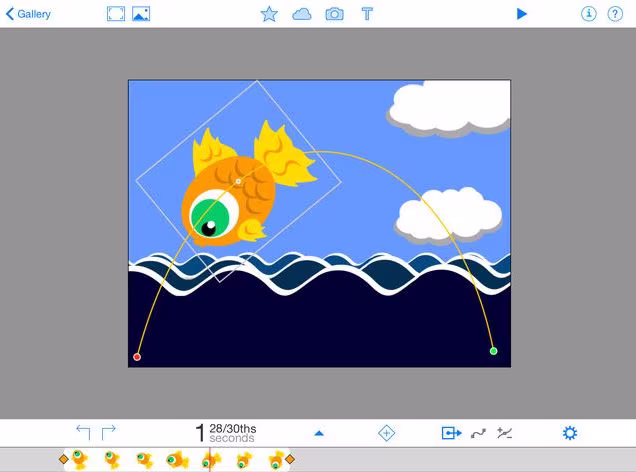This screenshot has height=472, width=636.
Task: Open the settings gear
Action: tap(569, 433)
